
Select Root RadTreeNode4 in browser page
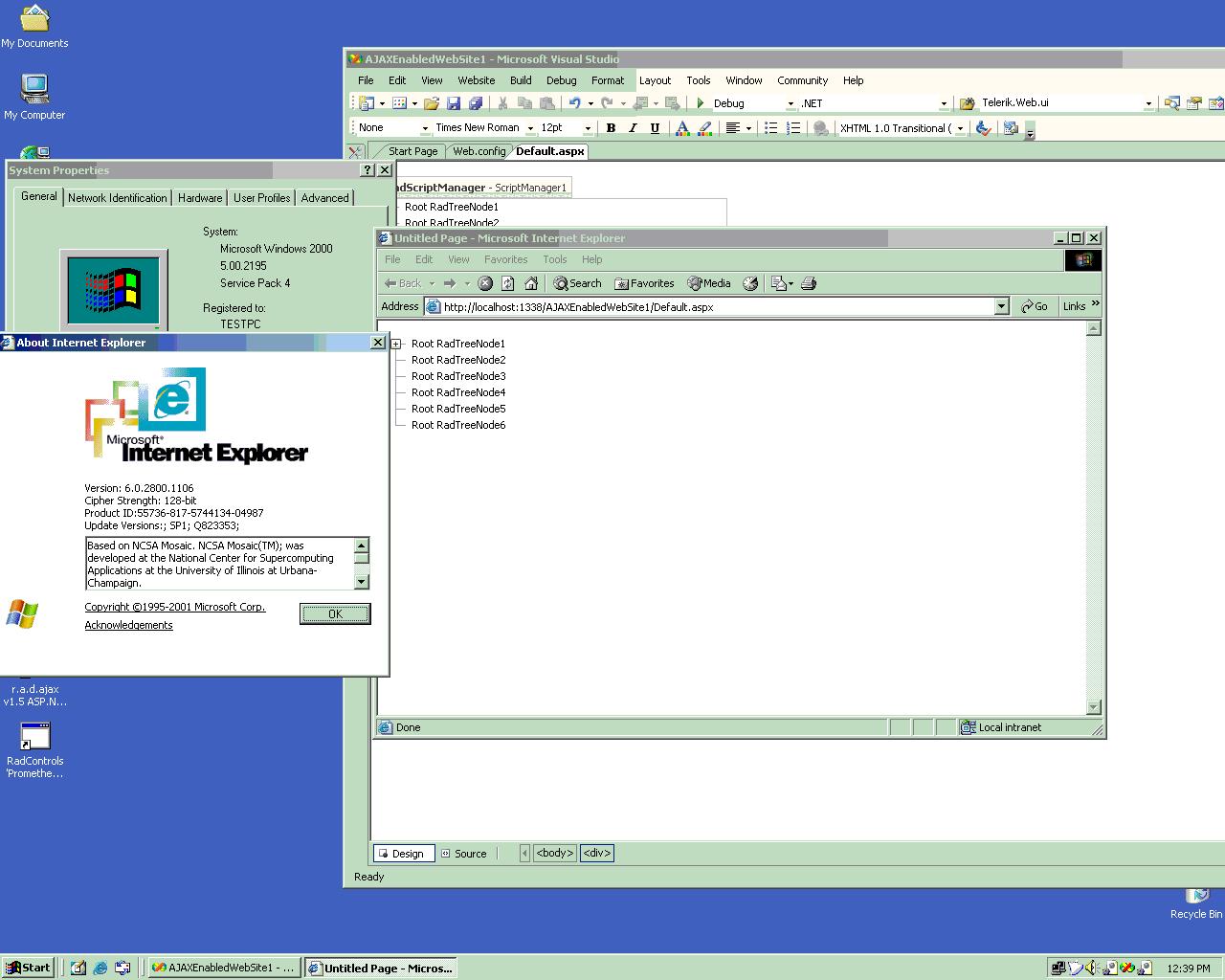point(458,392)
